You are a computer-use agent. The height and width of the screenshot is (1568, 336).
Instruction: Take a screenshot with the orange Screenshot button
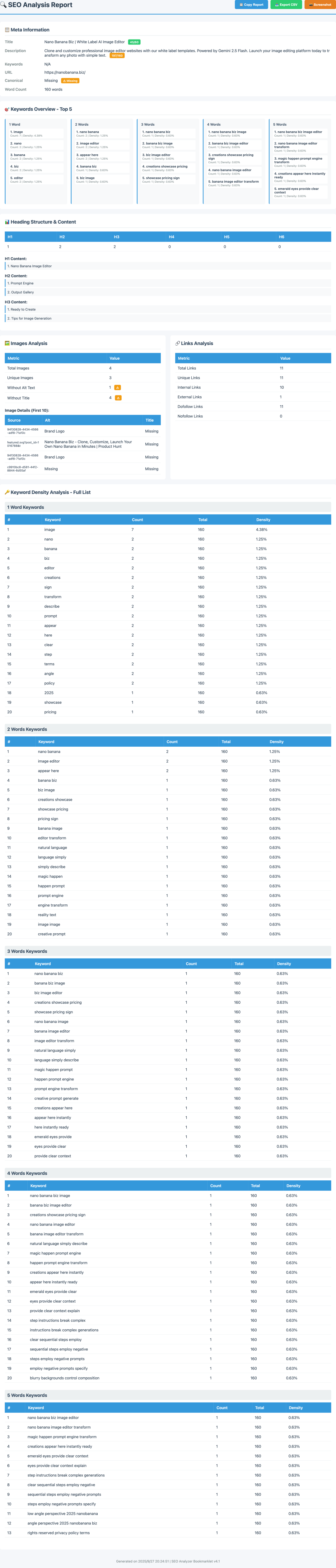[x=320, y=5]
